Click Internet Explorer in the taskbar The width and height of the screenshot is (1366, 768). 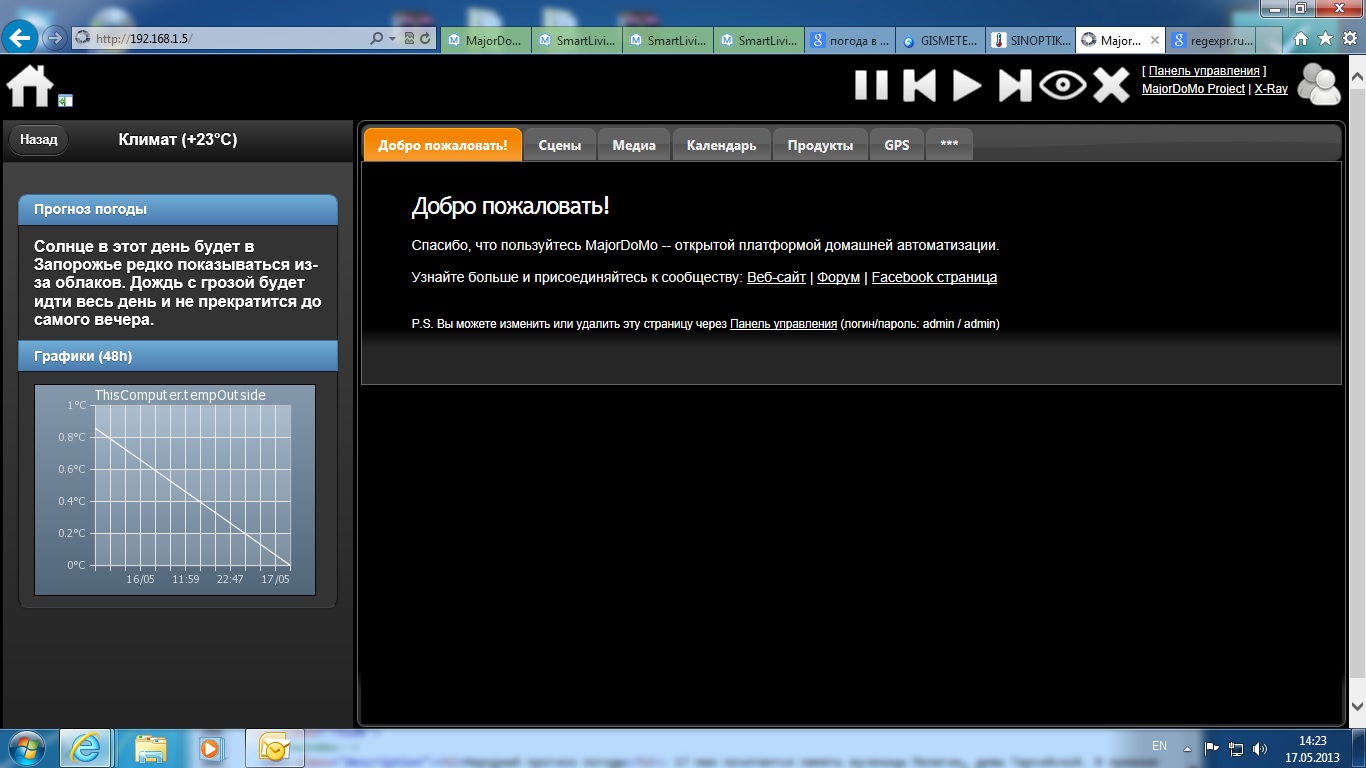[85, 748]
